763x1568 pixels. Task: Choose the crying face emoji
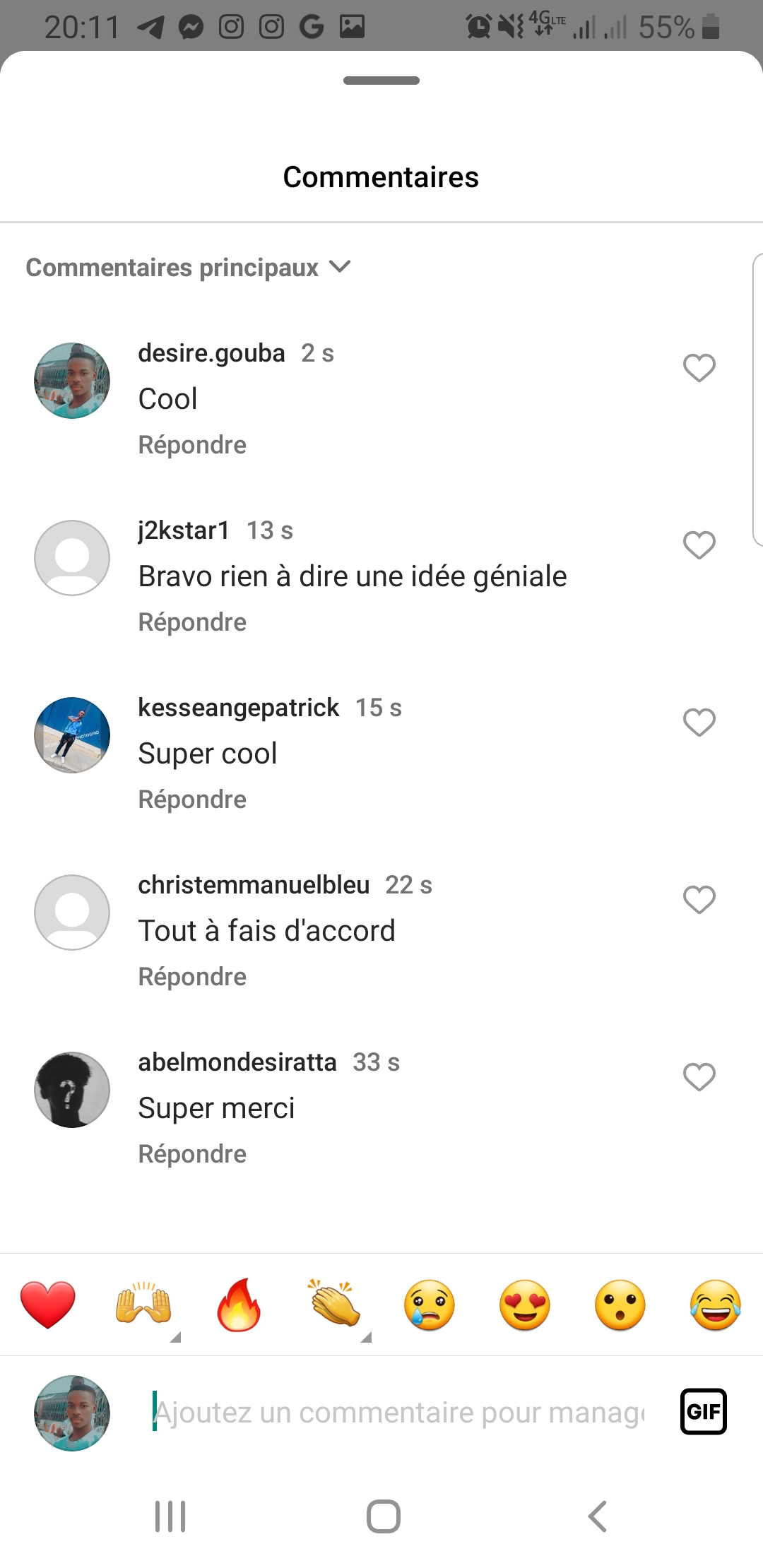point(430,1305)
